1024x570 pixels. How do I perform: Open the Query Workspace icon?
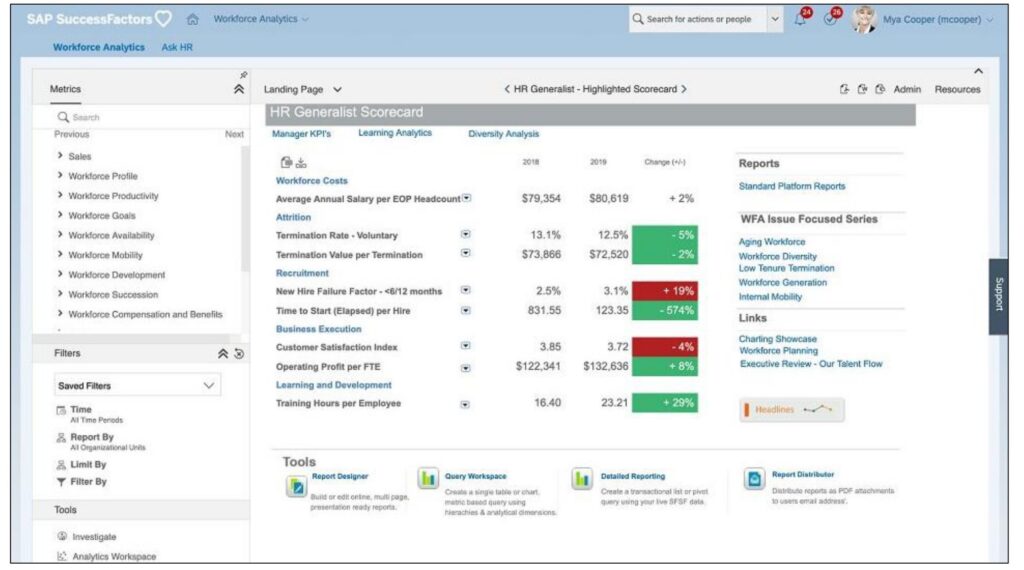pyautogui.click(x=428, y=478)
